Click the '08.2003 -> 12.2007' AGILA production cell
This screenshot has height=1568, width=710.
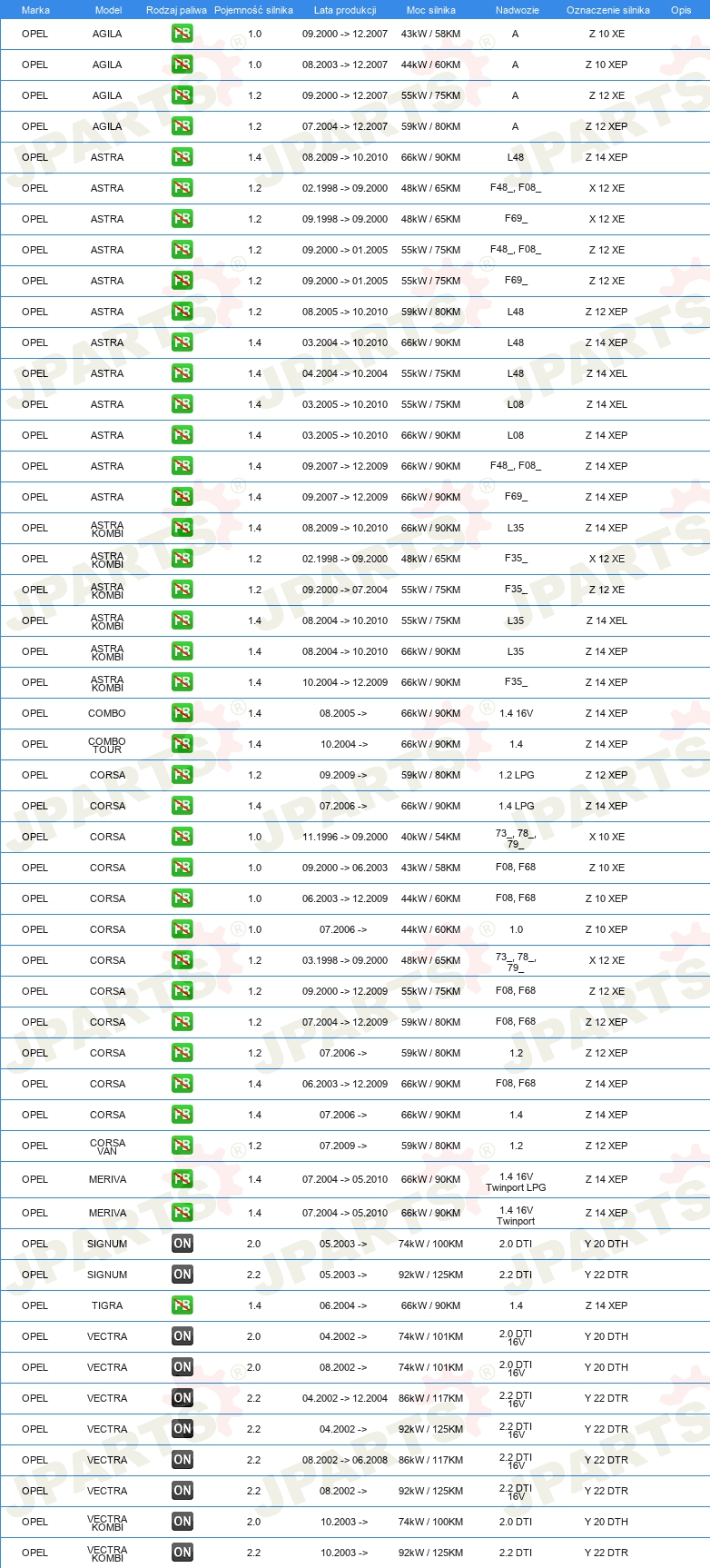(345, 65)
